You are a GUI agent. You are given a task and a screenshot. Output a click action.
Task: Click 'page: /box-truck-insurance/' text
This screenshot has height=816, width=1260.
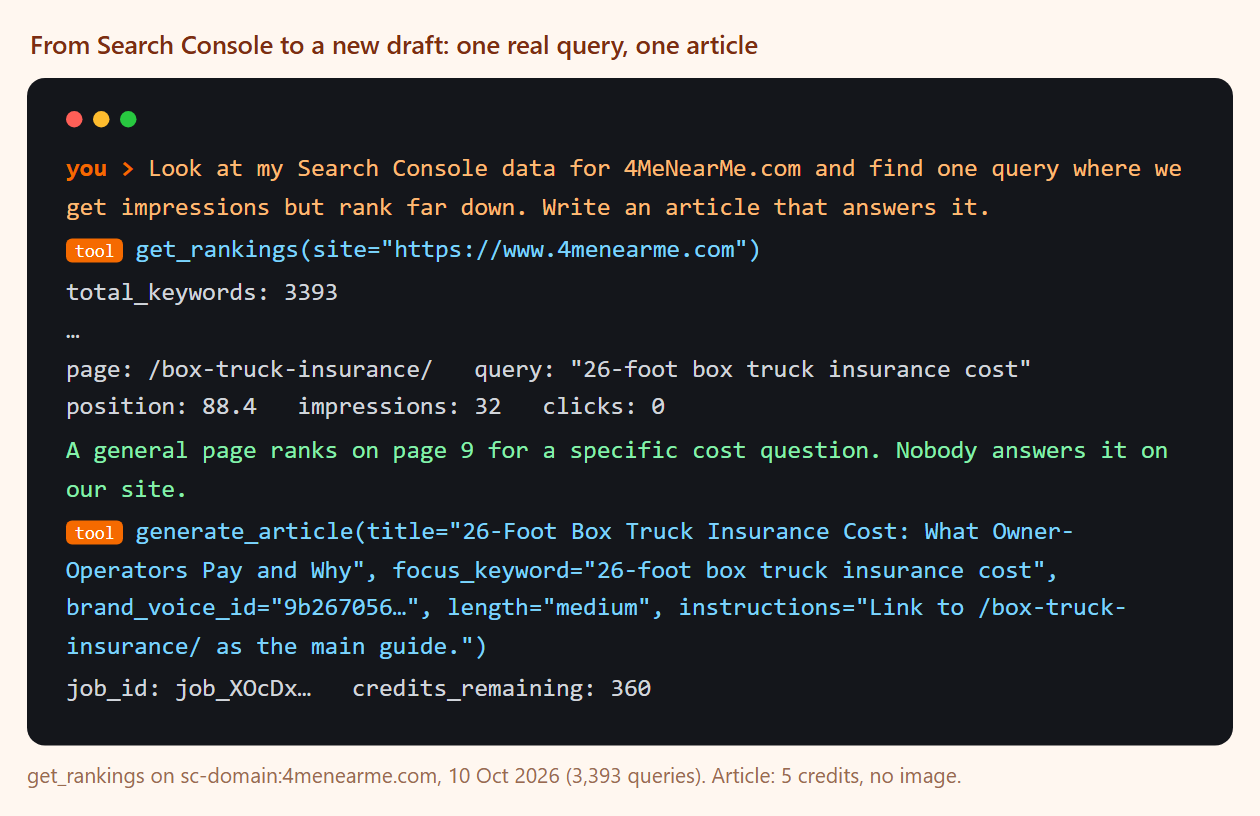(x=249, y=369)
